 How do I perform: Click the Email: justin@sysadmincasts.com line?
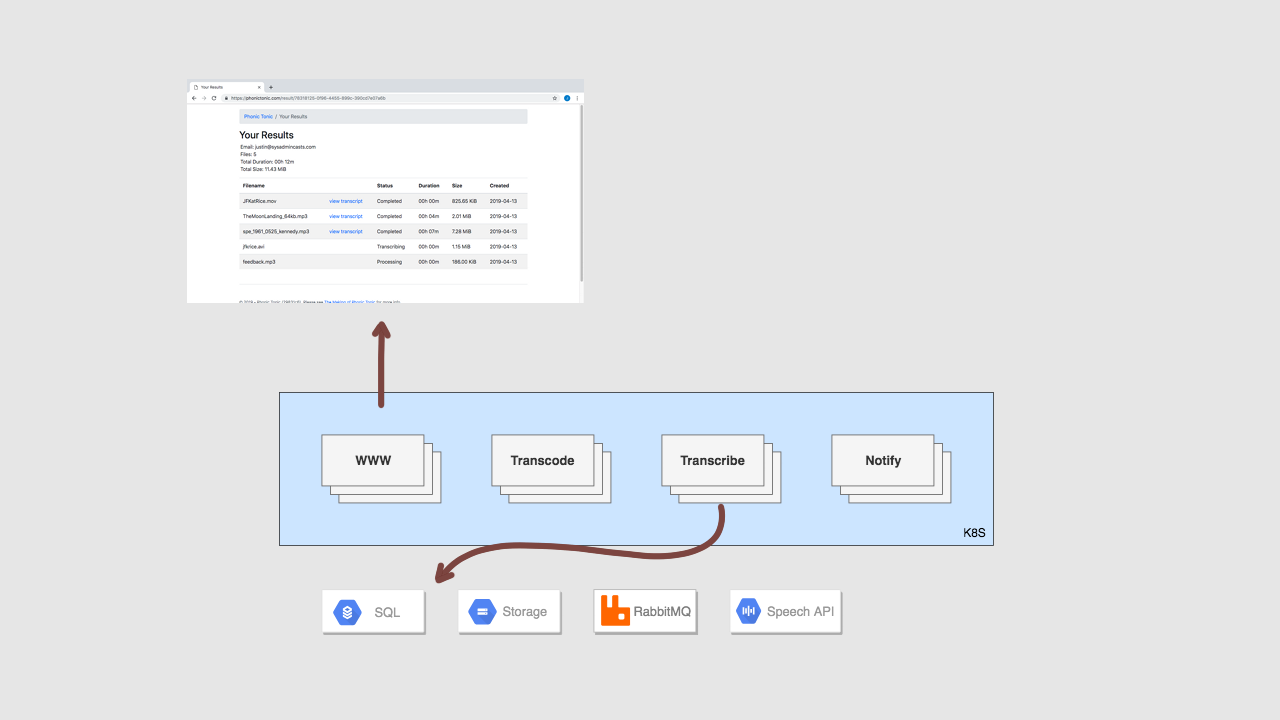tap(278, 147)
